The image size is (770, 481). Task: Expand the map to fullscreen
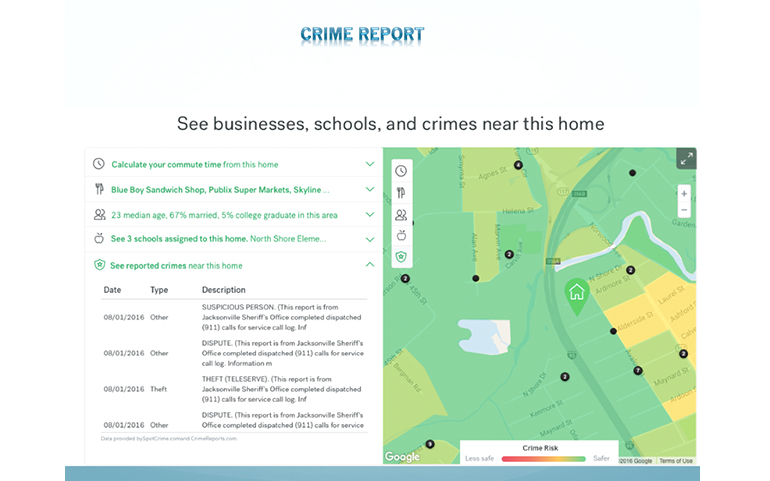tap(685, 159)
